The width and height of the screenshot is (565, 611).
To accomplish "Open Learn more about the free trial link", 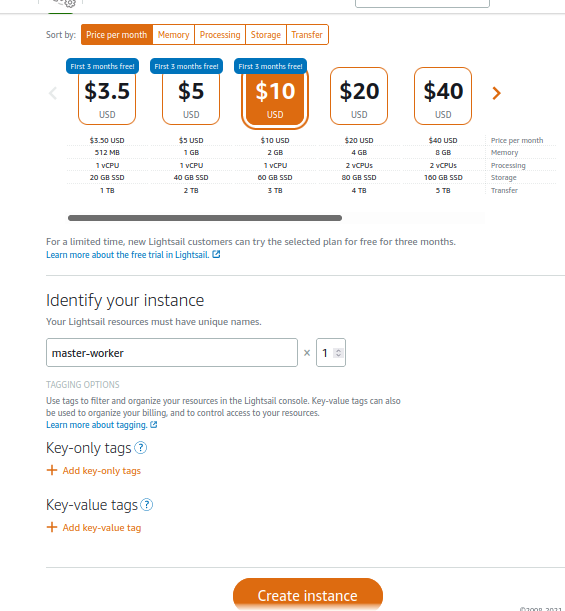I will point(128,255).
